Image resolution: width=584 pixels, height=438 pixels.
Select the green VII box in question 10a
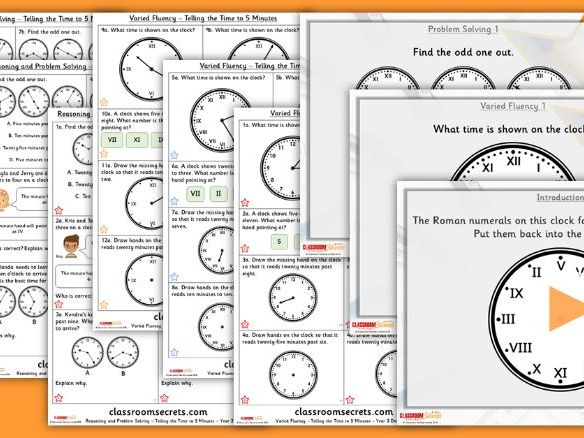[x=112, y=140]
